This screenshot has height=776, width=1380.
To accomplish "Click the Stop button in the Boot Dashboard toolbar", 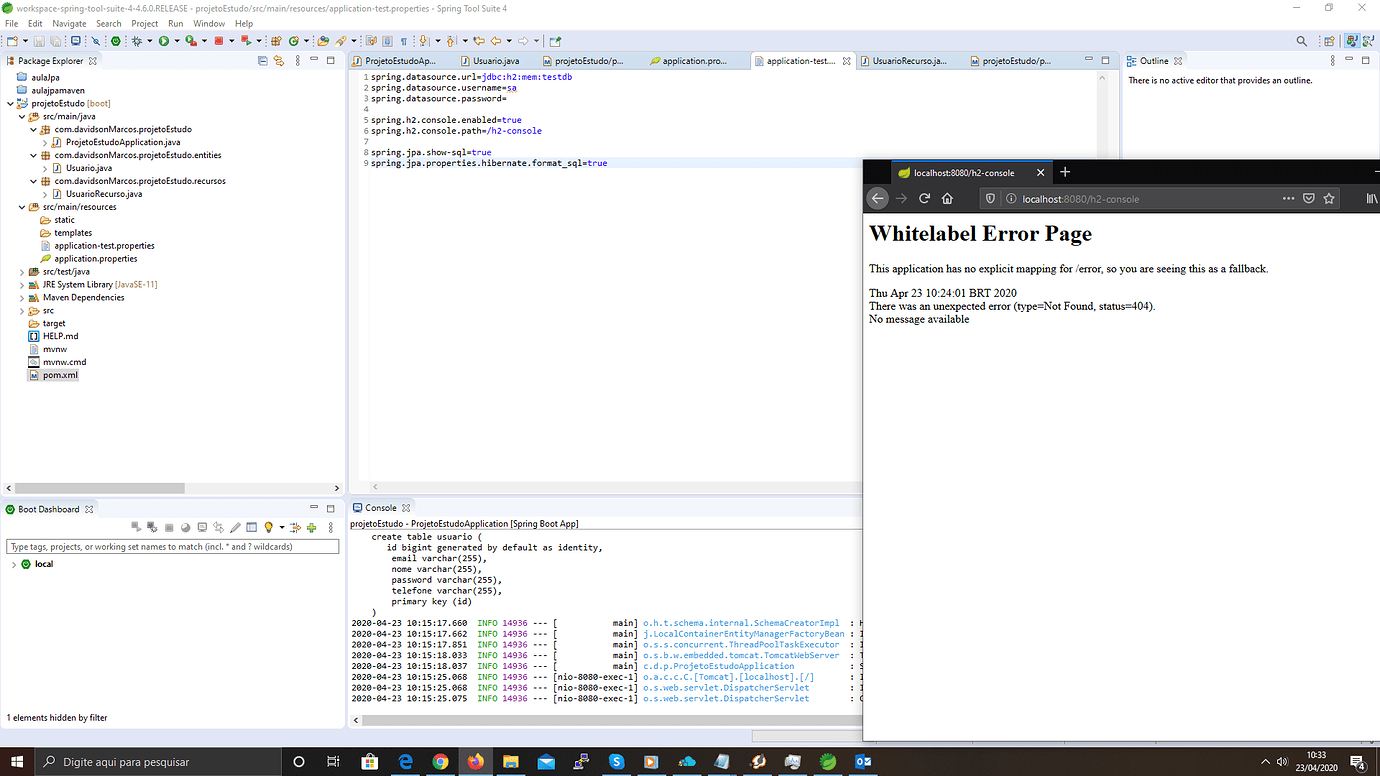I will pyautogui.click(x=168, y=527).
